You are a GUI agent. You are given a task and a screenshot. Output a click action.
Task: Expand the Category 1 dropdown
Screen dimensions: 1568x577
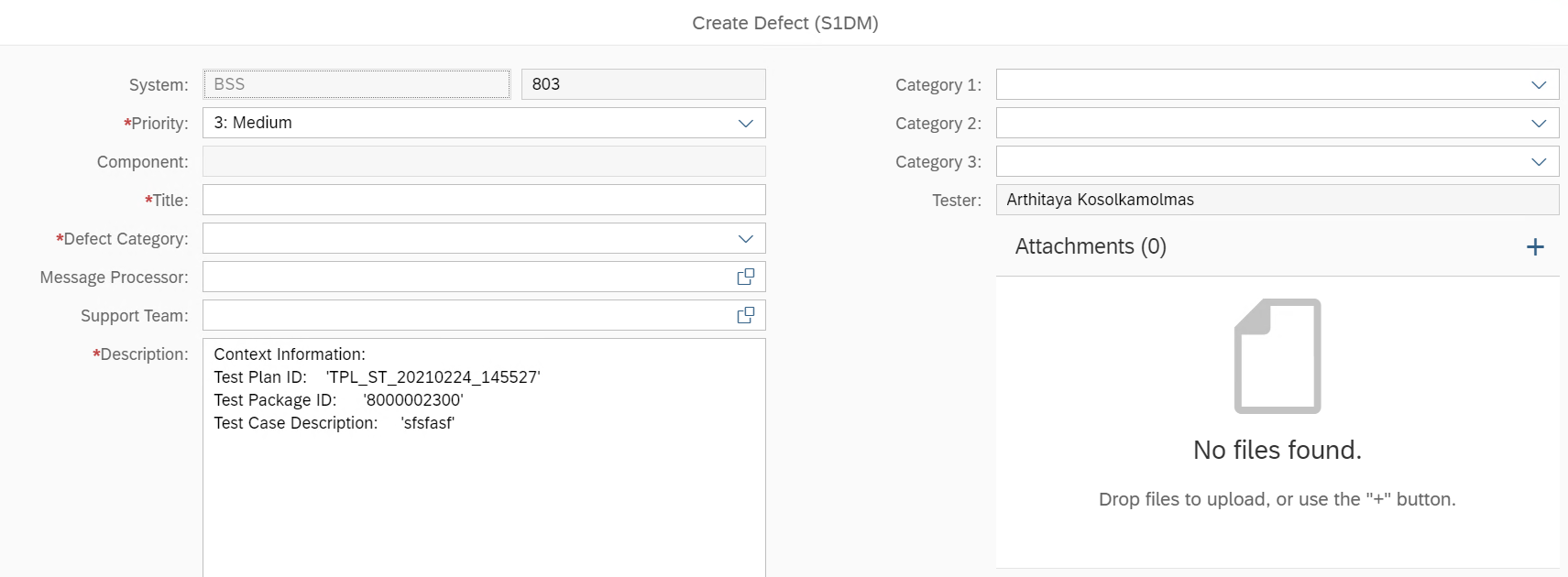(x=1539, y=84)
